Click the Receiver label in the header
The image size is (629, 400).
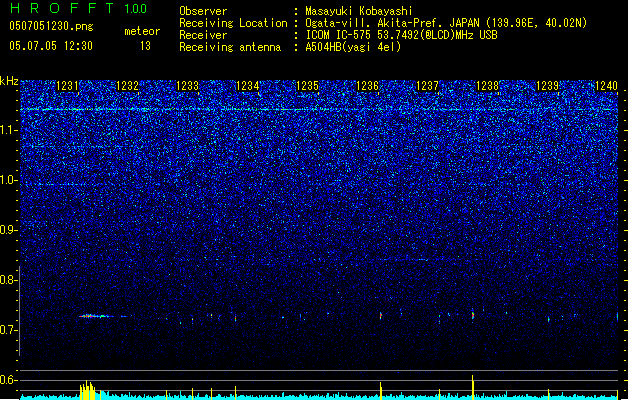203,35
